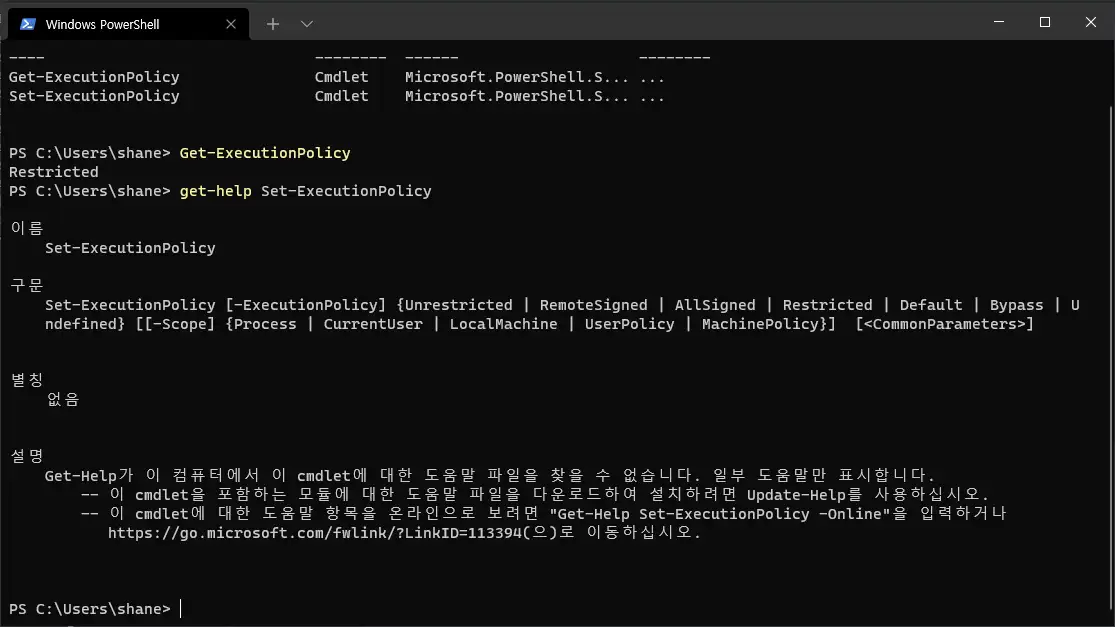
Task: Expand the new tab profile dropdown chevron
Action: point(306,24)
